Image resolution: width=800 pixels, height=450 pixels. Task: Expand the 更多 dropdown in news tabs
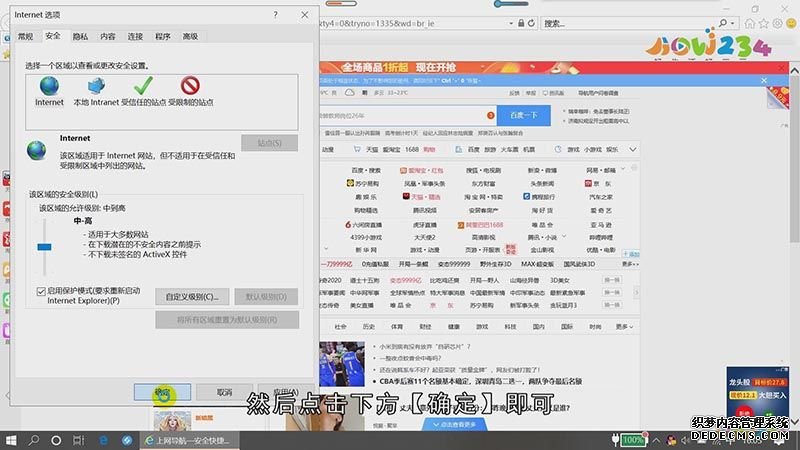[x=624, y=327]
